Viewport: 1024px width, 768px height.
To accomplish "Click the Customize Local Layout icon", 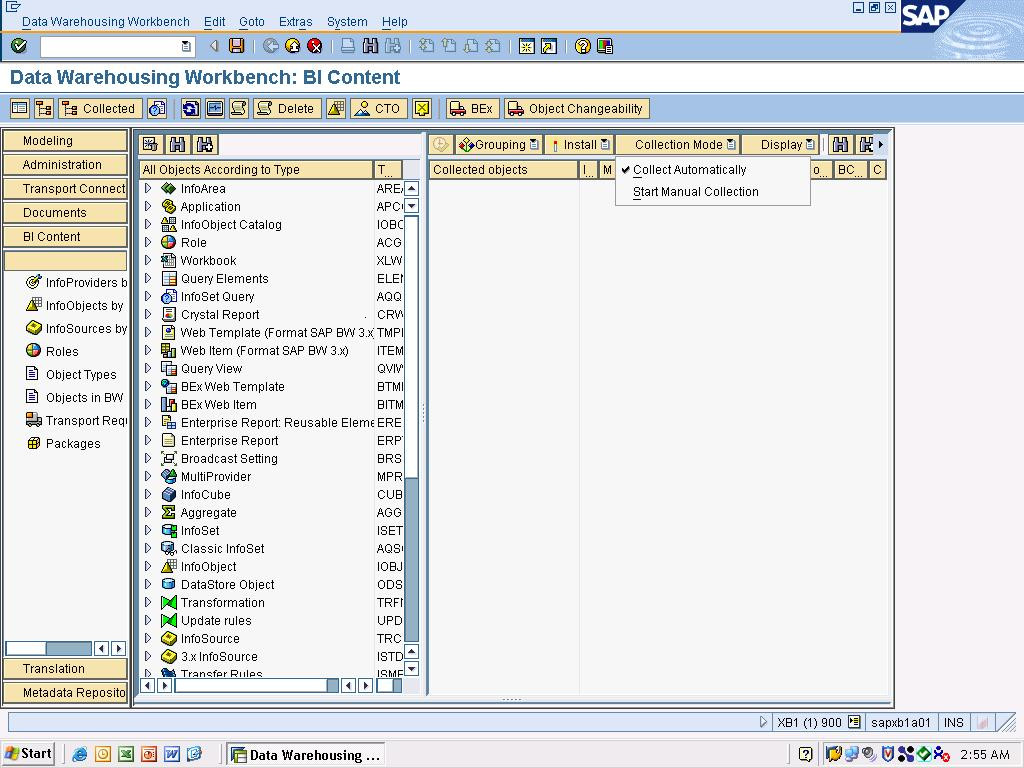I will (x=605, y=46).
